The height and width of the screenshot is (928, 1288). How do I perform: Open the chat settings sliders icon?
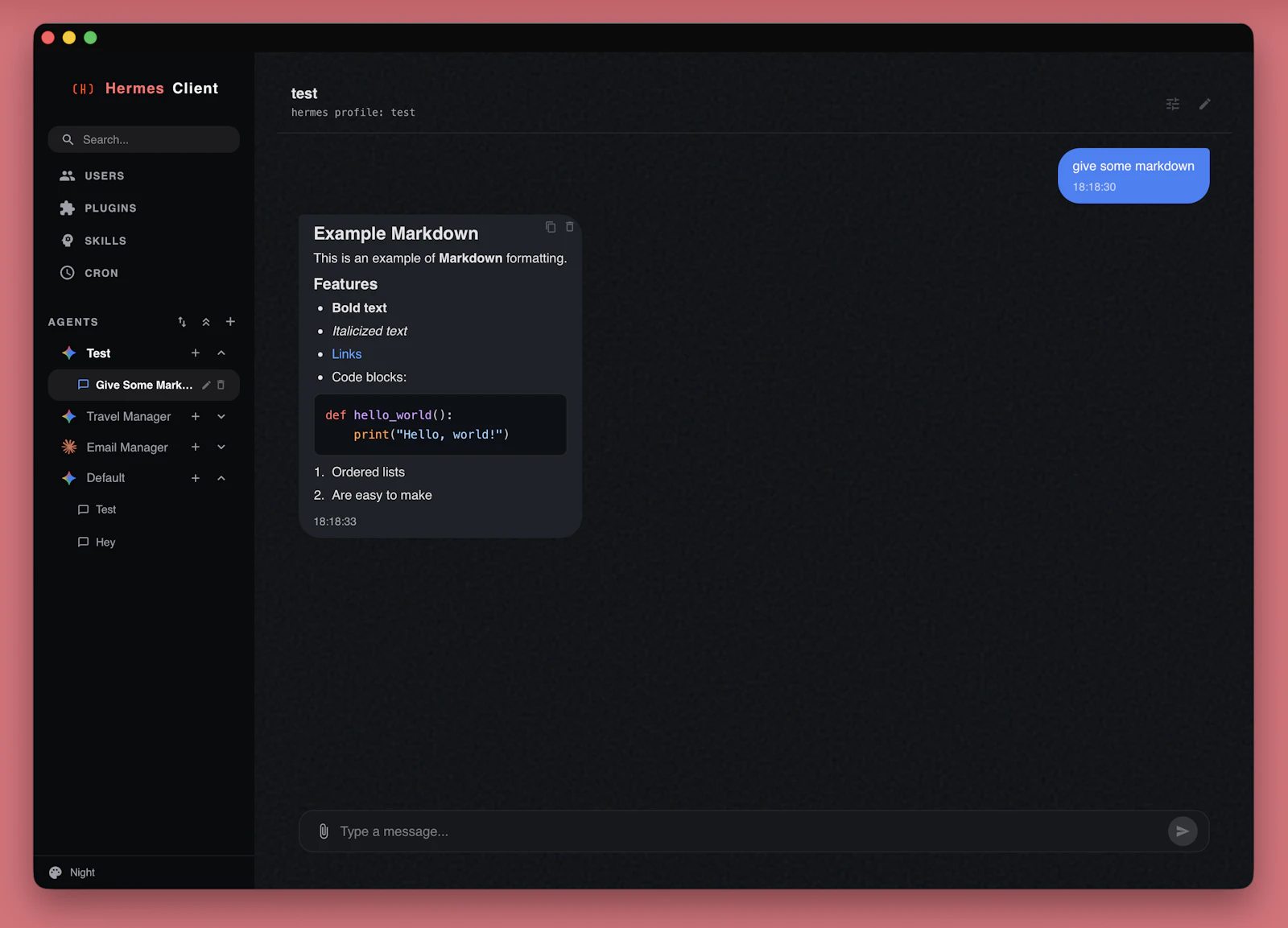(x=1173, y=104)
